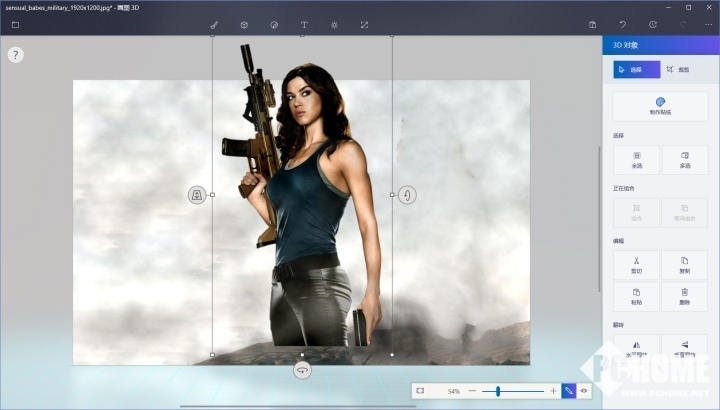Toggle the 2D edit view pencil button
This screenshot has width=720, height=410.
[568, 391]
